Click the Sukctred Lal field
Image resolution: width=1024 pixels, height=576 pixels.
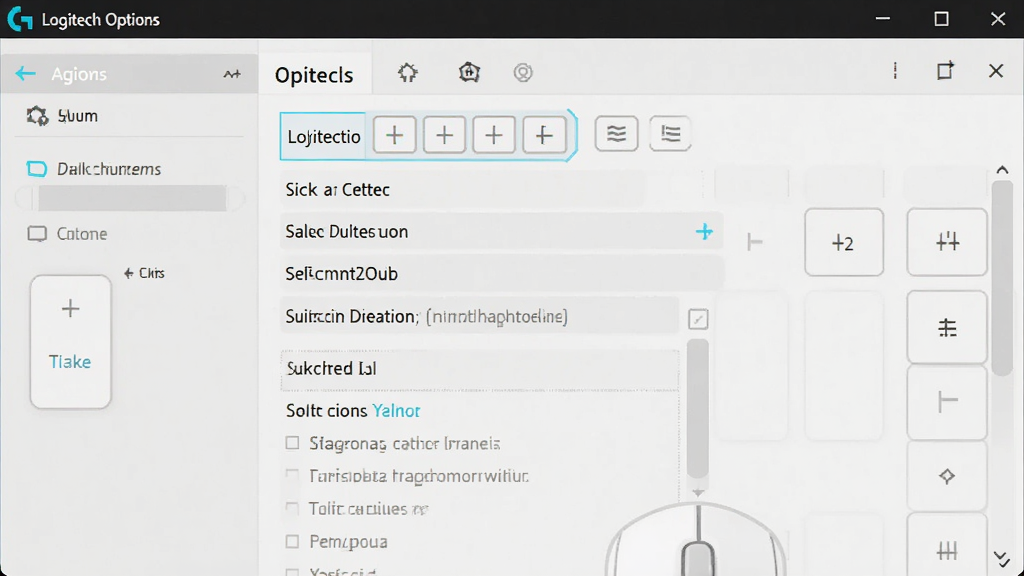pyautogui.click(x=480, y=369)
